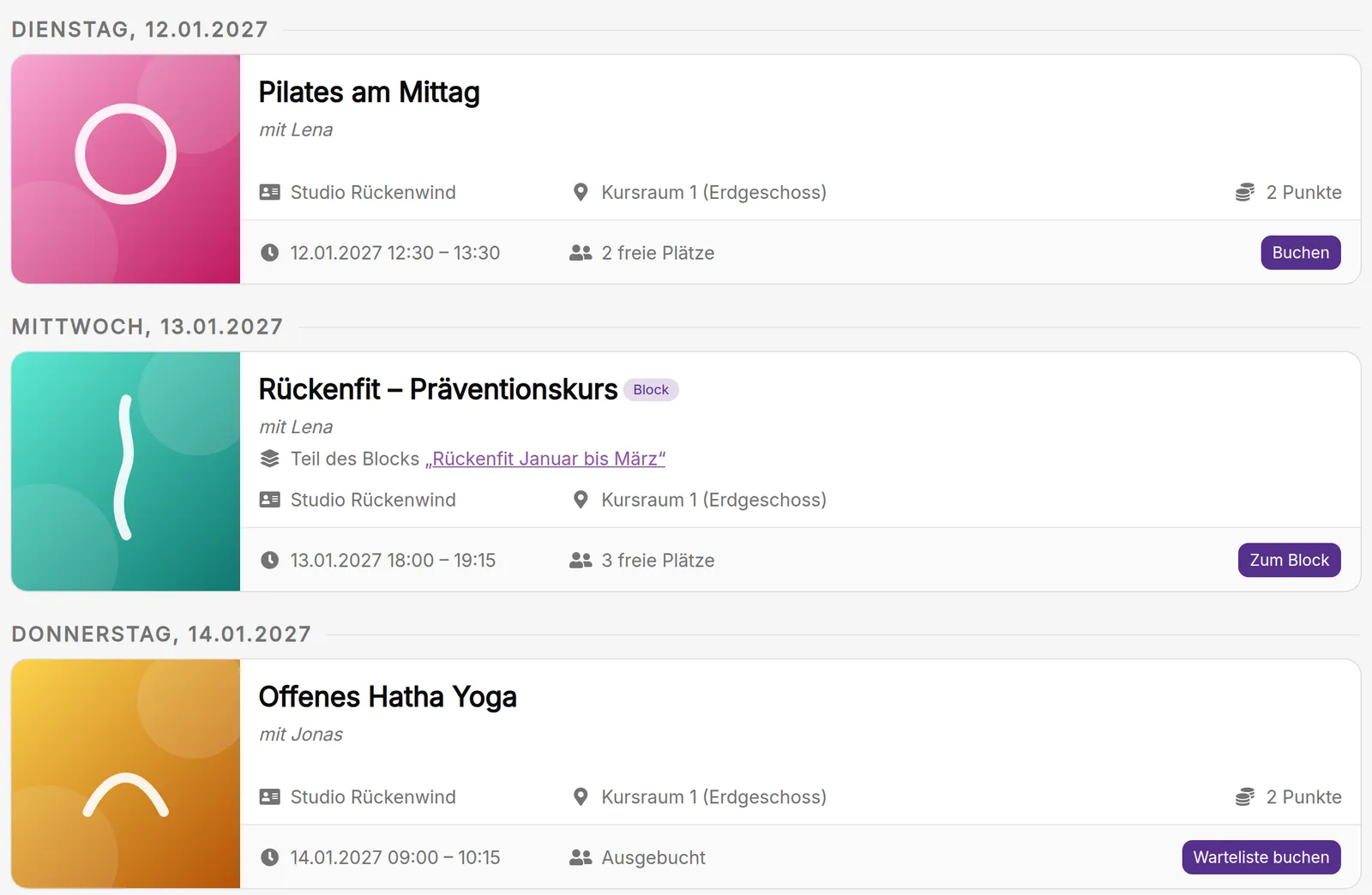Viewport: 1372px width, 895px height.
Task: Click the coins icon beside Hatha Yoga 2 Punkte
Action: tap(1244, 796)
